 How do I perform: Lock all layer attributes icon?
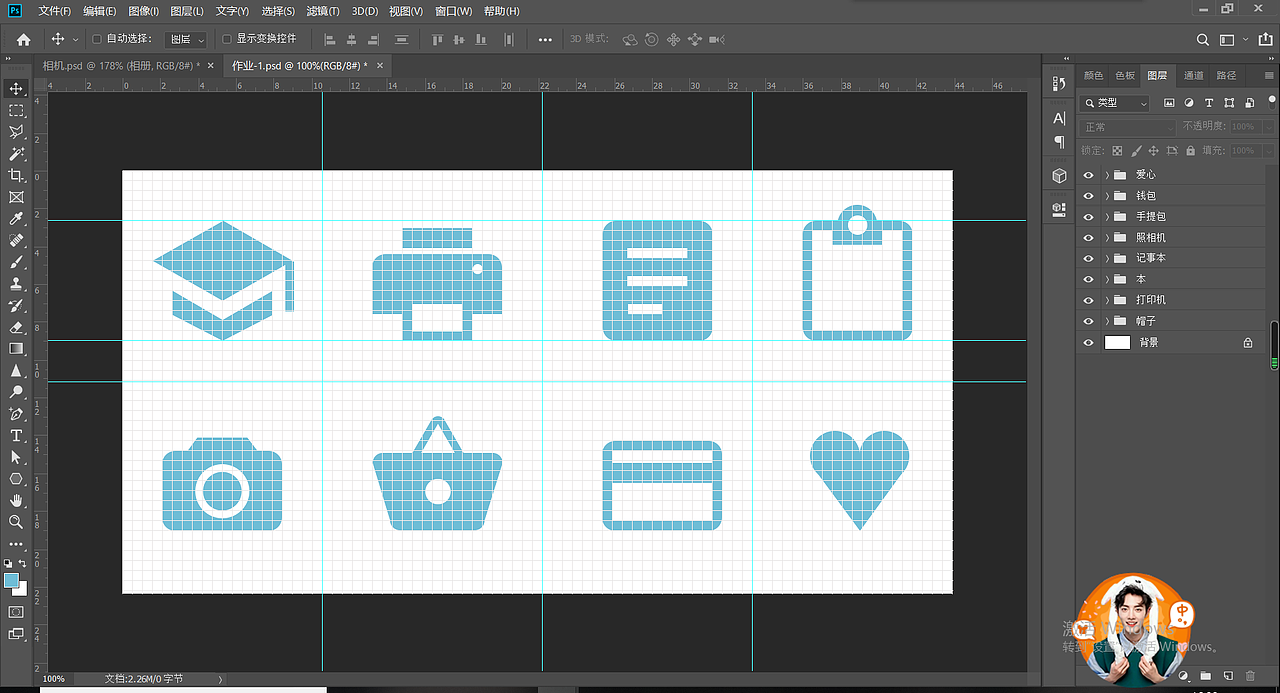click(x=1190, y=151)
